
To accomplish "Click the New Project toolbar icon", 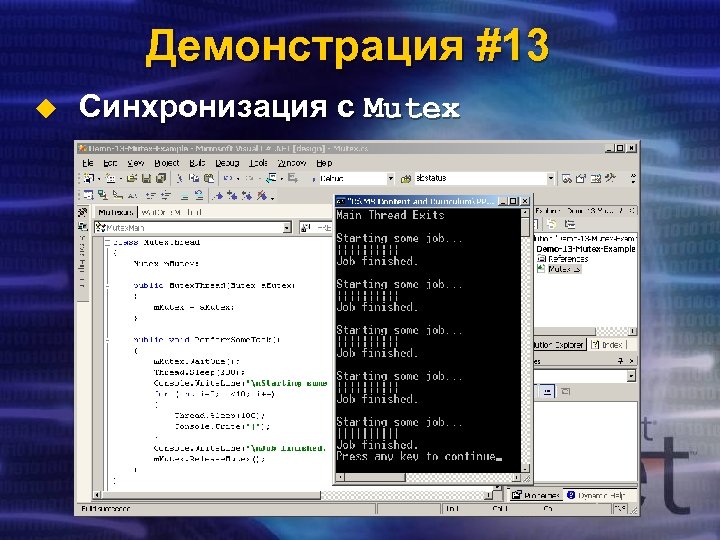I will pyautogui.click(x=89, y=178).
